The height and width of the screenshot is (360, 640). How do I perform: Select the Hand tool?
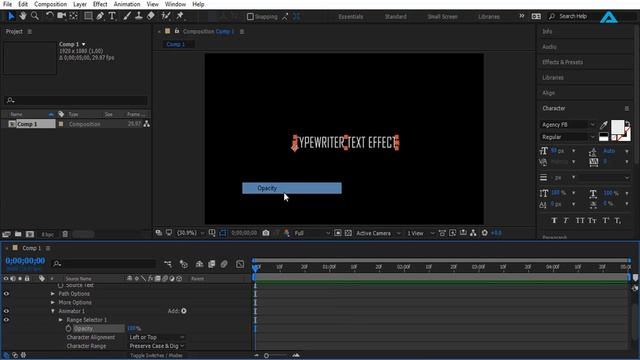(23, 16)
